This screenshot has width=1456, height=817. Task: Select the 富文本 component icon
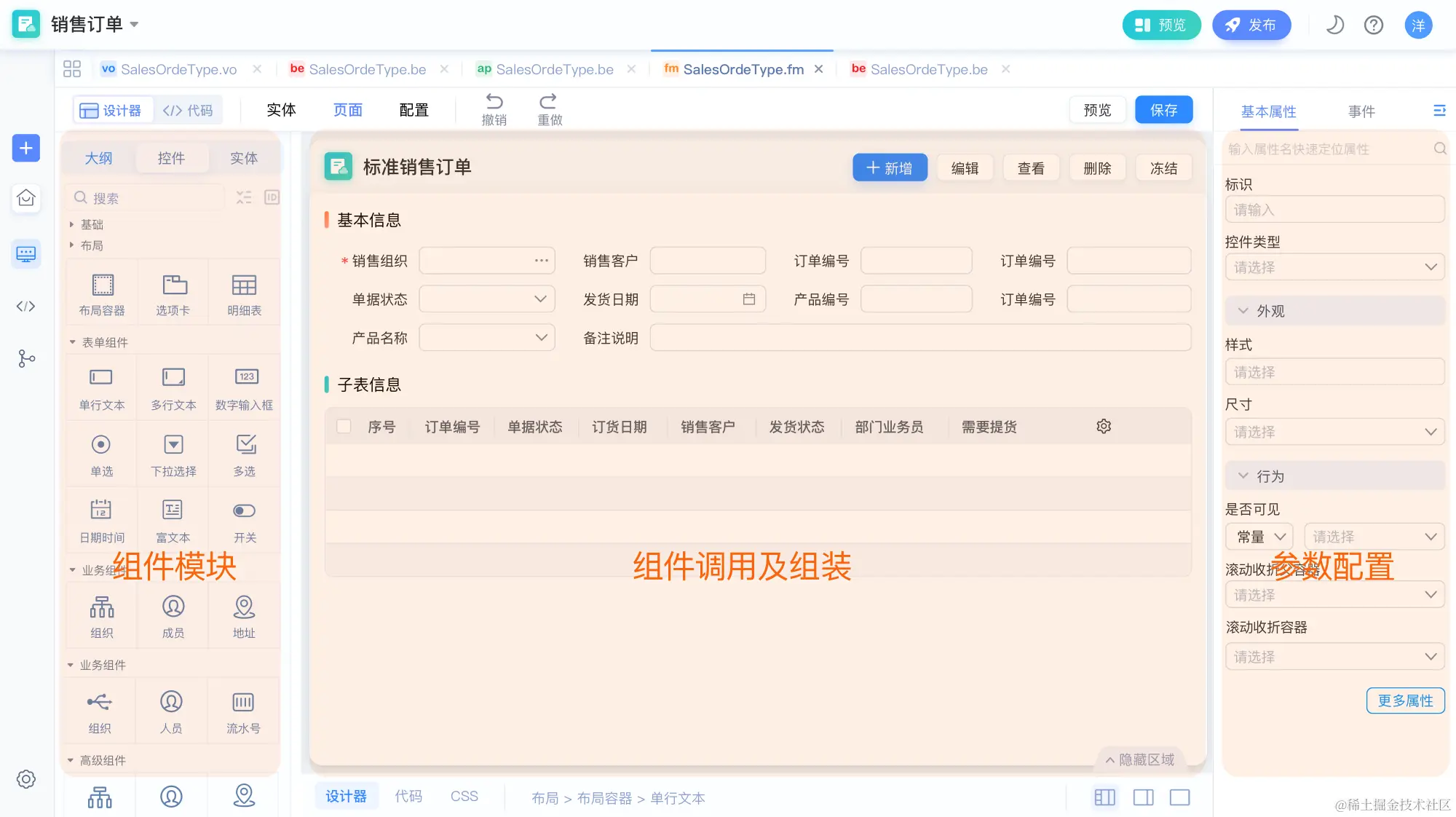point(173,510)
